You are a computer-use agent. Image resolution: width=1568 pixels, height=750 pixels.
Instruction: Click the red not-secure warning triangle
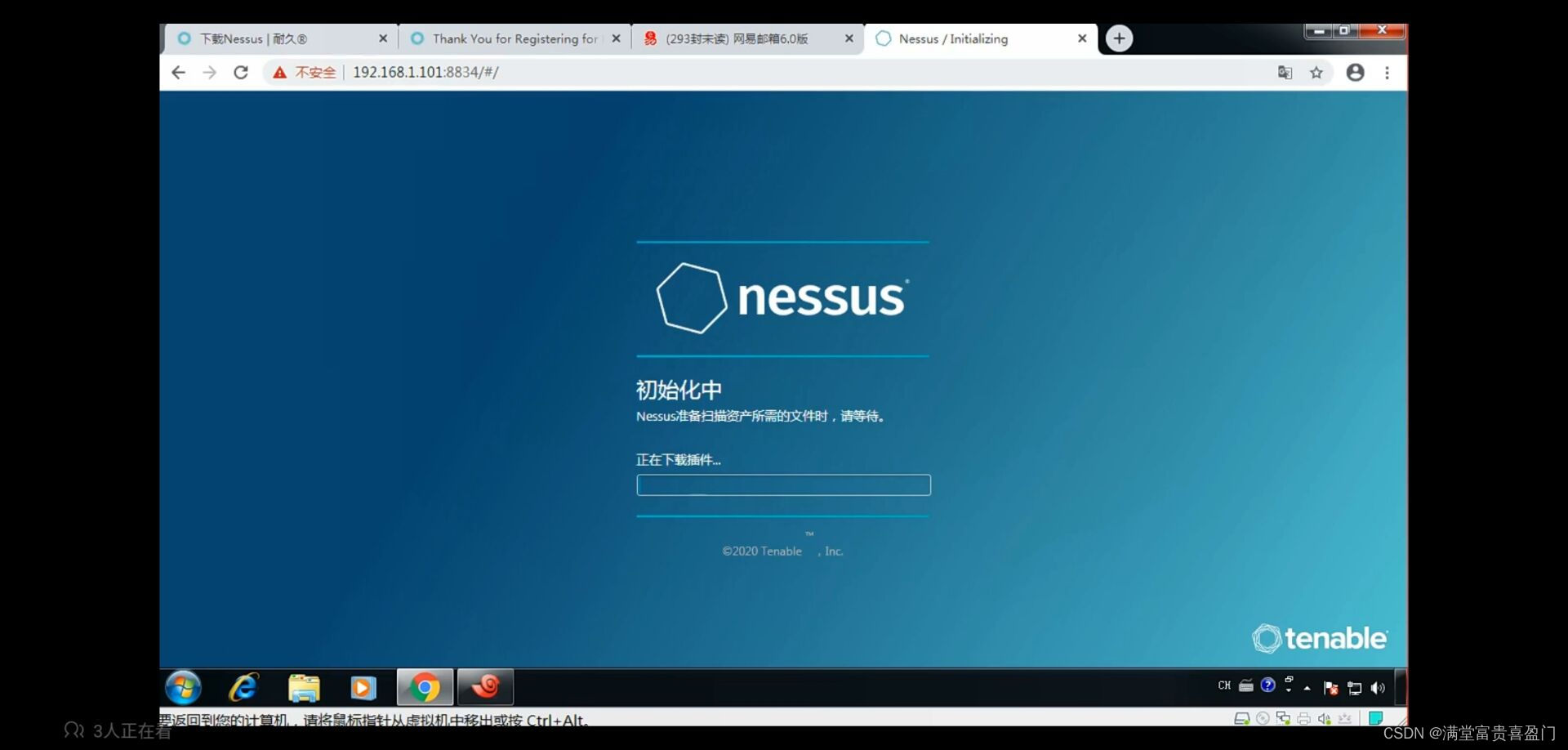280,73
